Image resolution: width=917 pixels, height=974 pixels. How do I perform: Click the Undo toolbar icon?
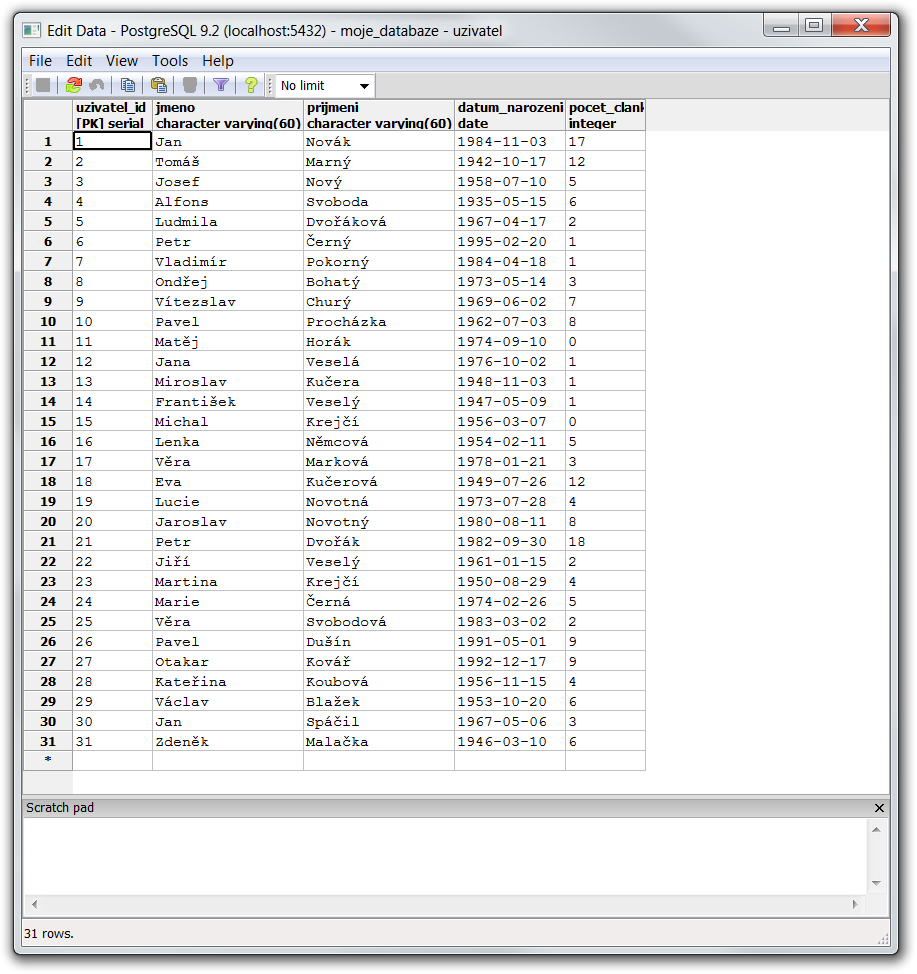click(96, 85)
